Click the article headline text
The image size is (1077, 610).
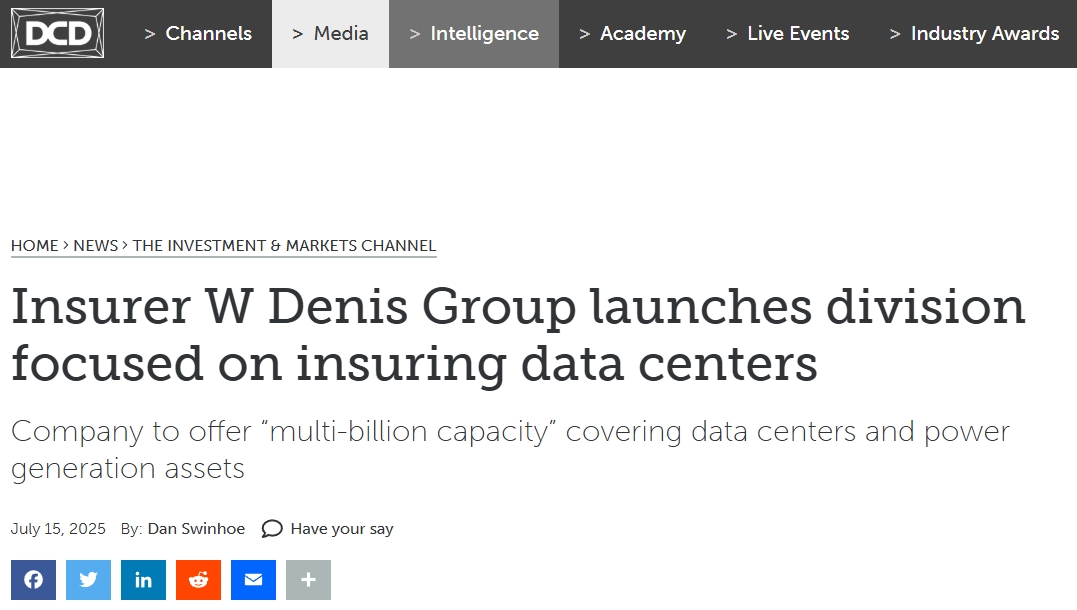tap(519, 335)
